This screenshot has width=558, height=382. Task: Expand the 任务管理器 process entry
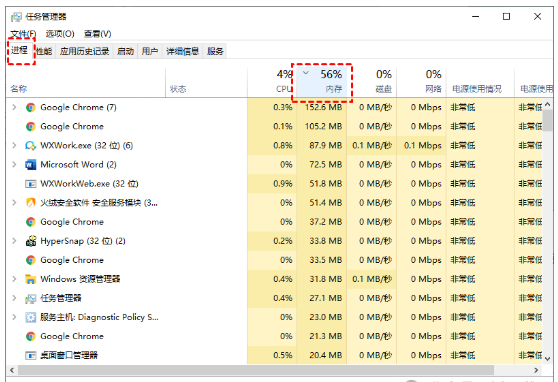(x=14, y=298)
